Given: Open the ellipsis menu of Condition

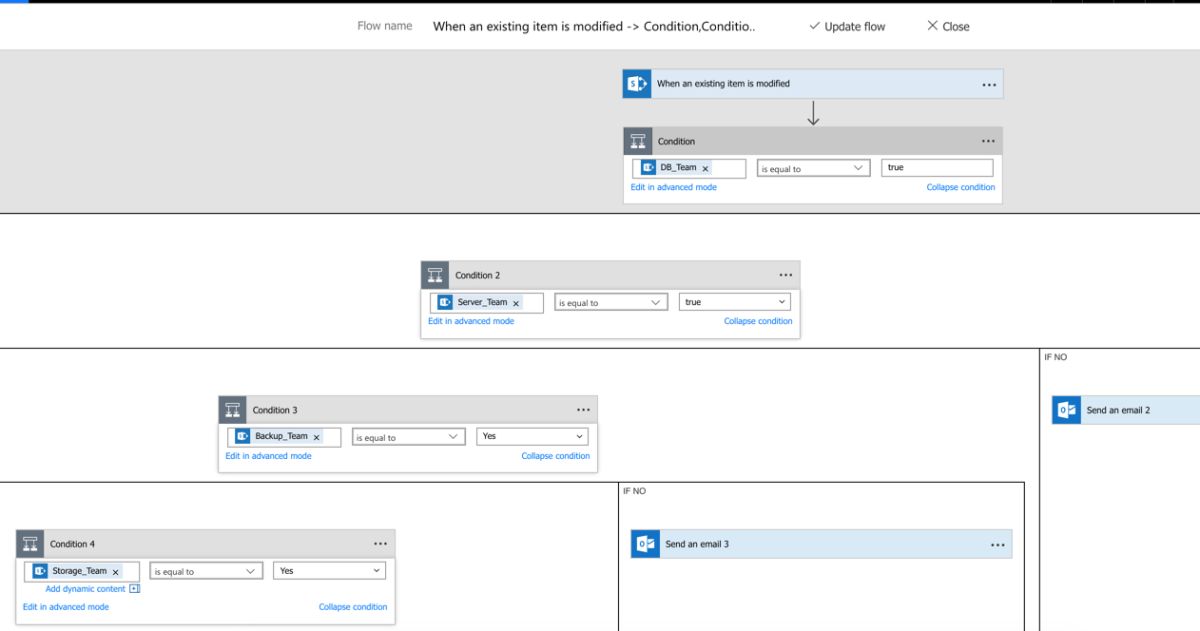Looking at the screenshot, I should (x=989, y=142).
